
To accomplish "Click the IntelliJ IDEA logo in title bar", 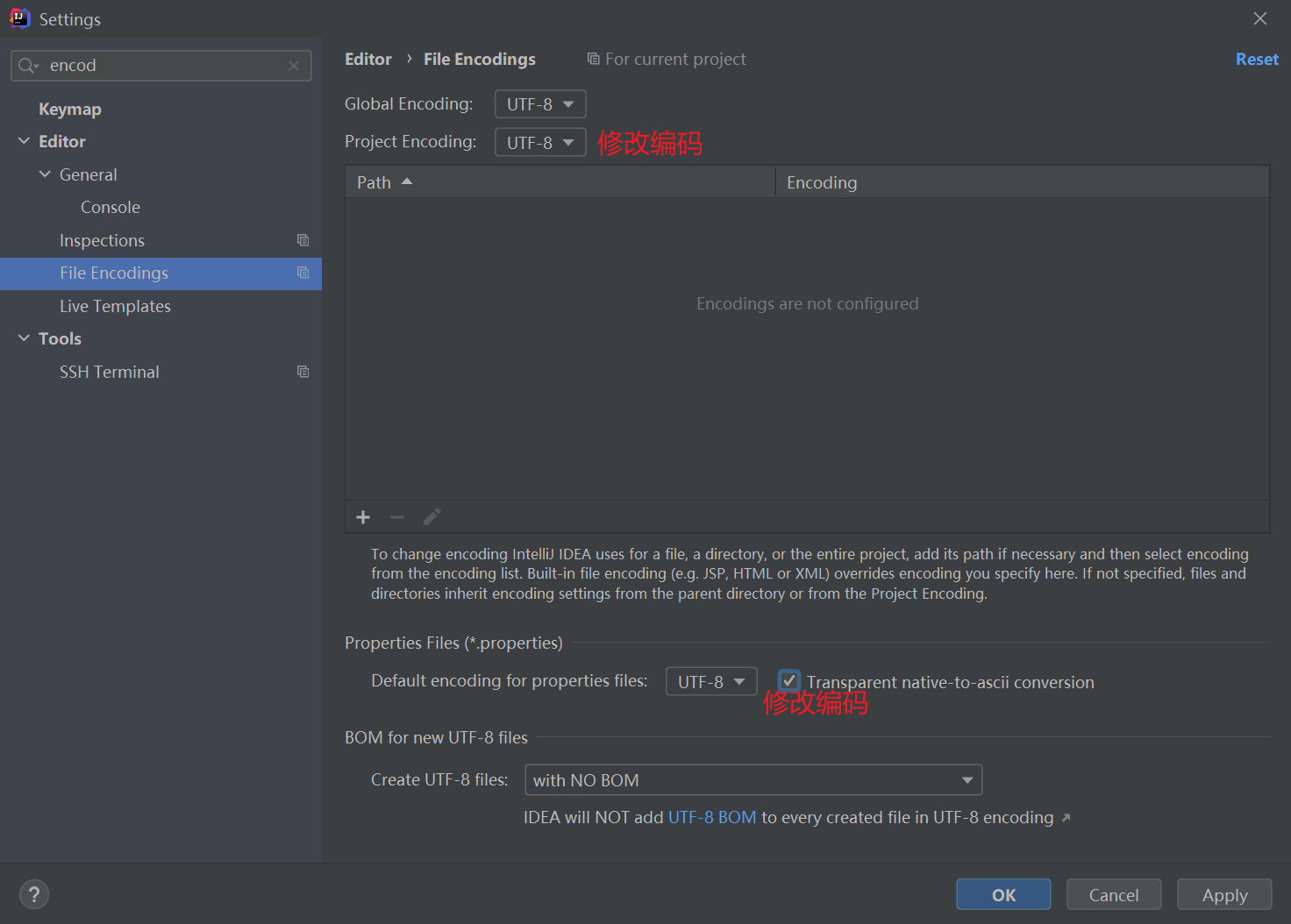I will pos(19,18).
